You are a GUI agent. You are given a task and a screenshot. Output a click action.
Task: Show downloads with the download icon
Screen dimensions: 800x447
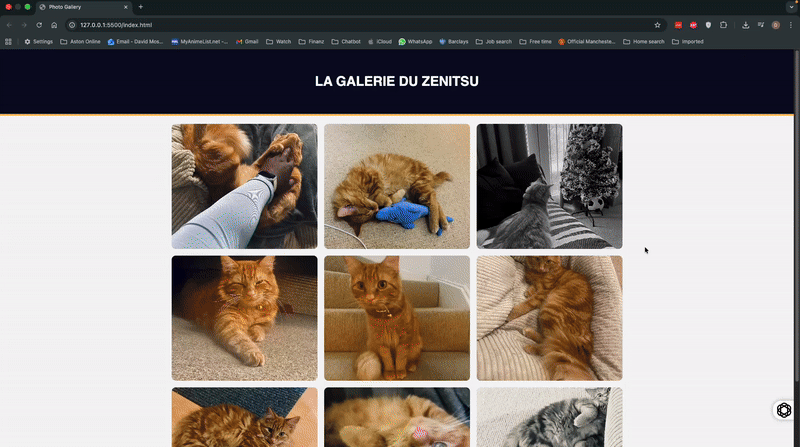(745, 25)
